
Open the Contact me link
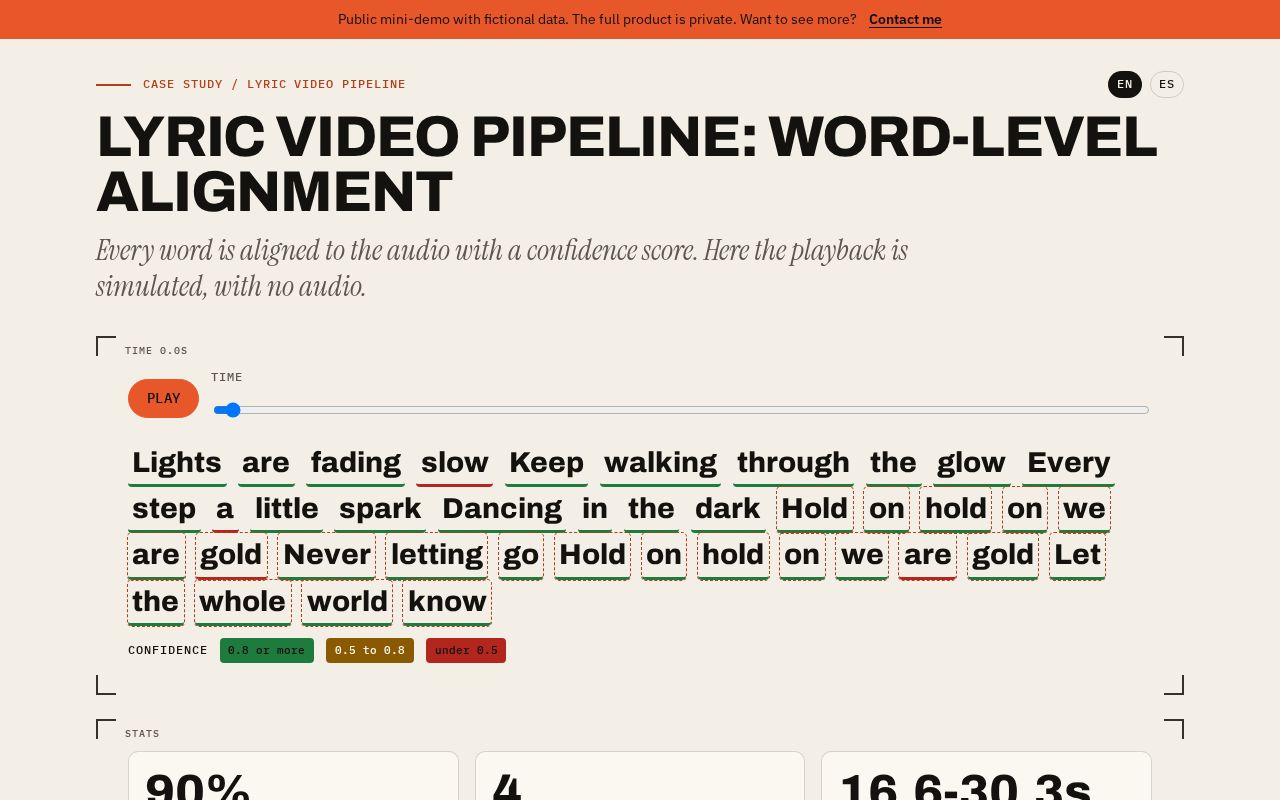[x=905, y=19]
